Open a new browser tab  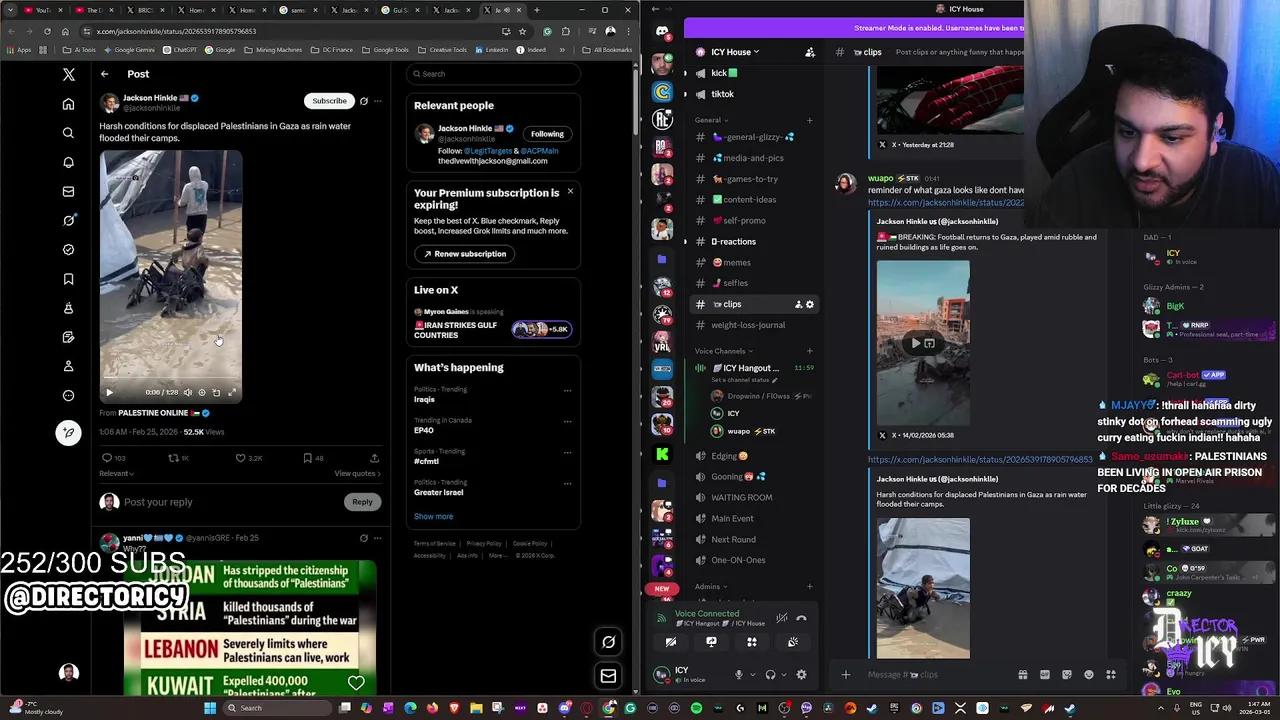pyautogui.click(x=537, y=10)
